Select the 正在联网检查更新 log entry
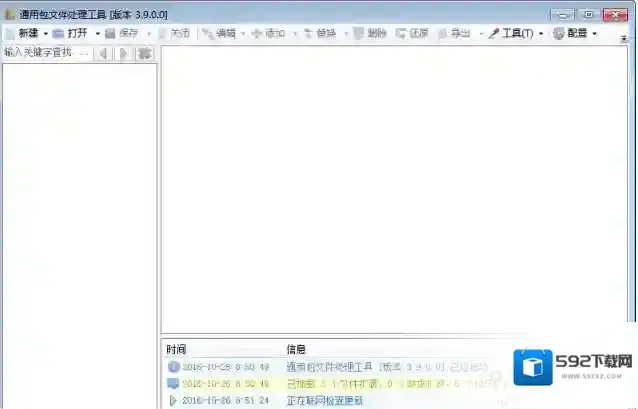 tap(324, 401)
